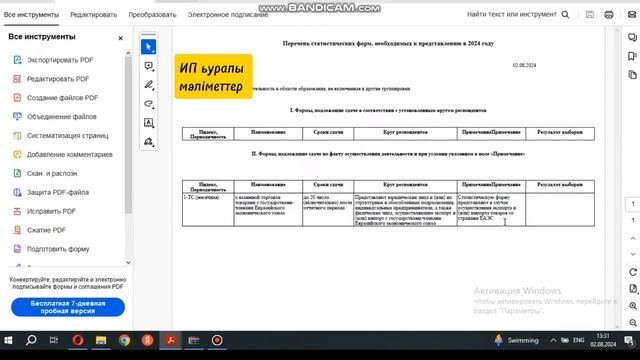This screenshot has height=360, width=640.
Task: Click the save file icon
Action: [x=590, y=15]
